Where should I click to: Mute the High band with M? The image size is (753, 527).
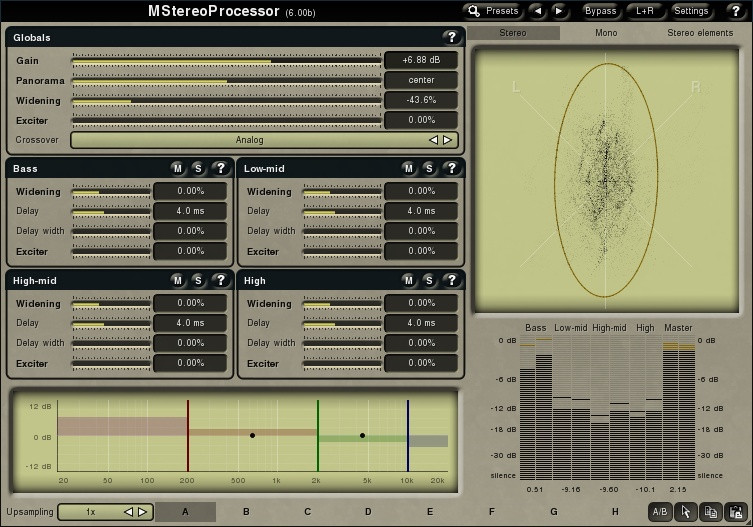pyautogui.click(x=409, y=281)
